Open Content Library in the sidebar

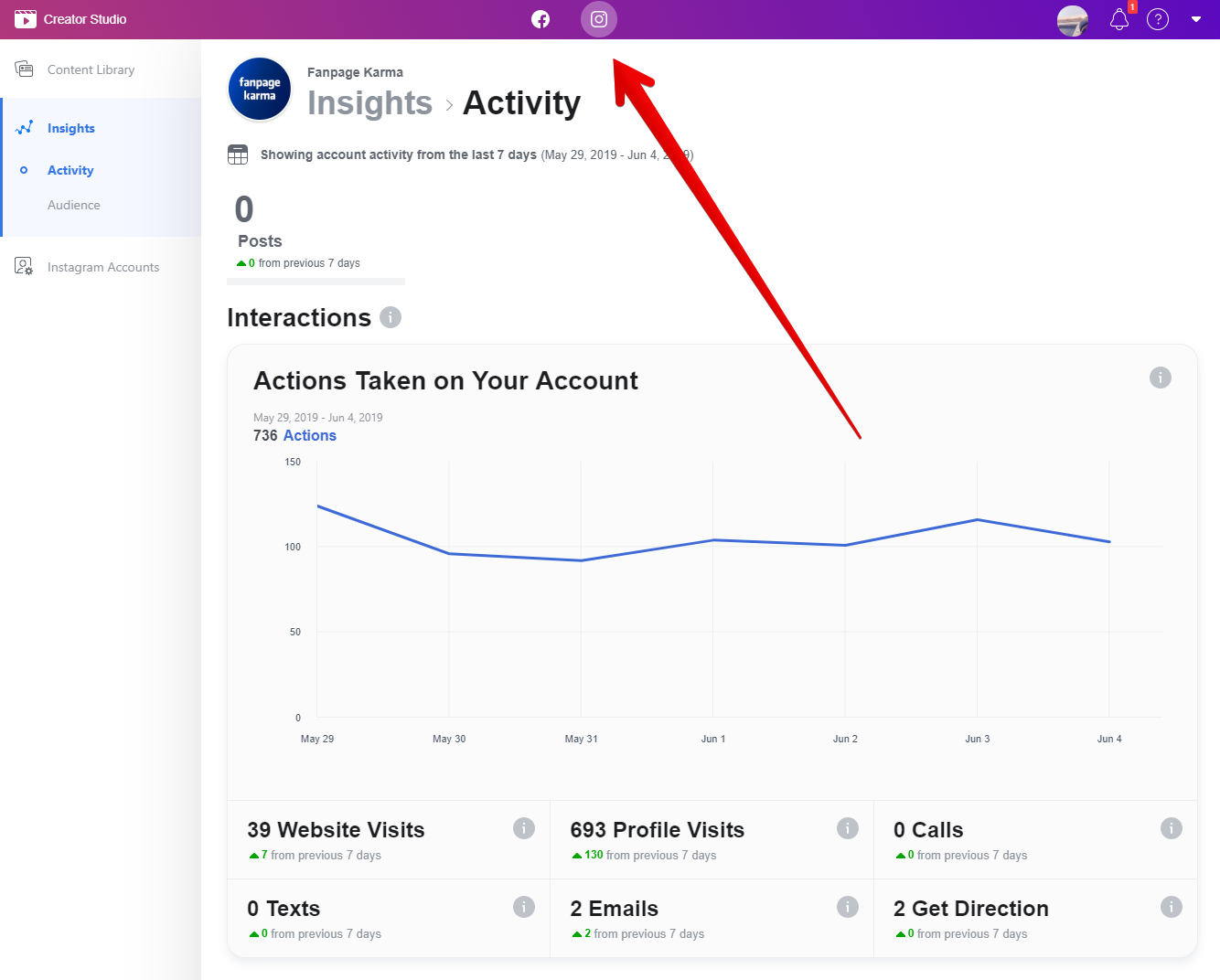click(x=91, y=69)
